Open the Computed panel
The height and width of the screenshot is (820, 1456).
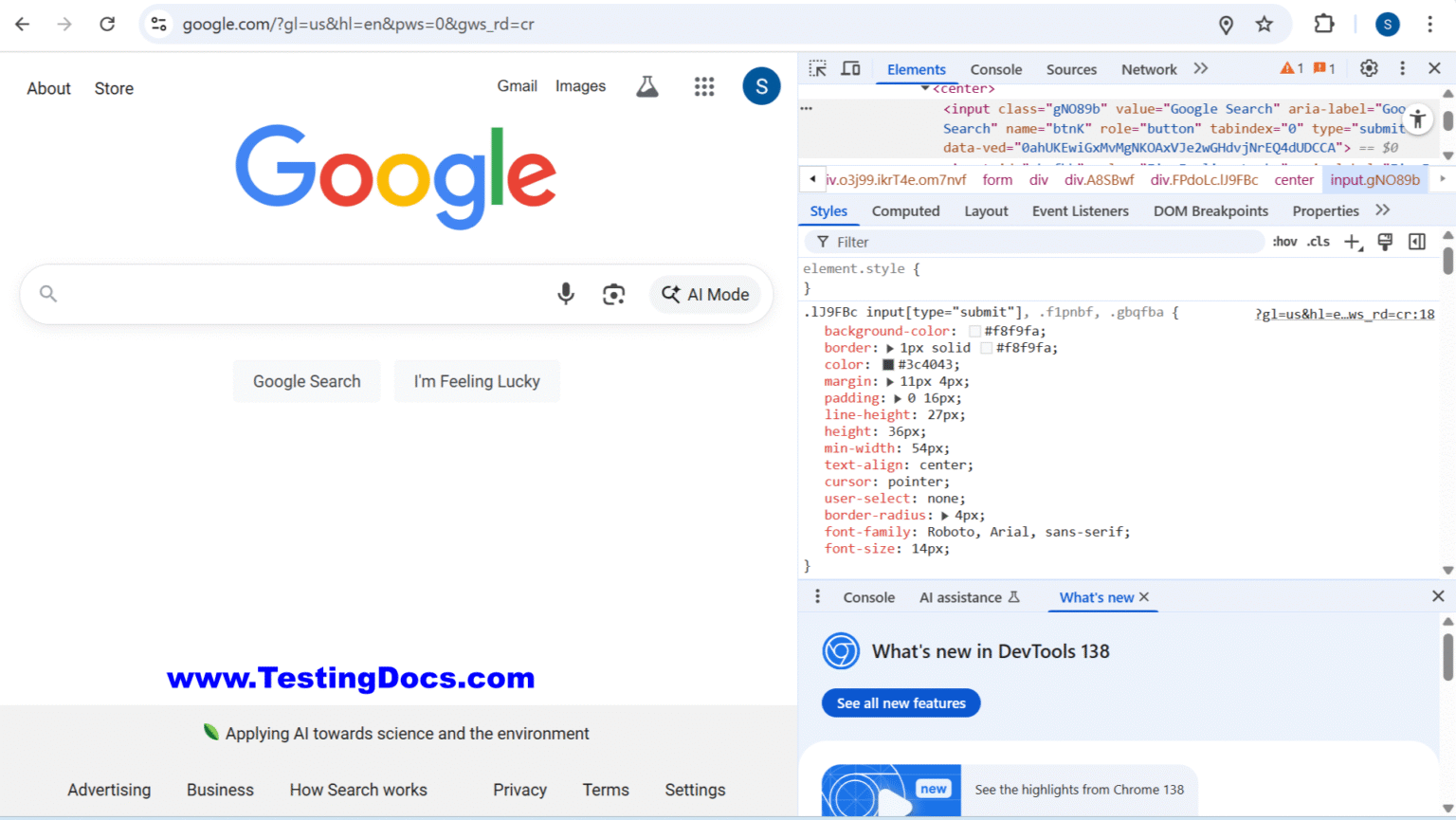click(905, 210)
